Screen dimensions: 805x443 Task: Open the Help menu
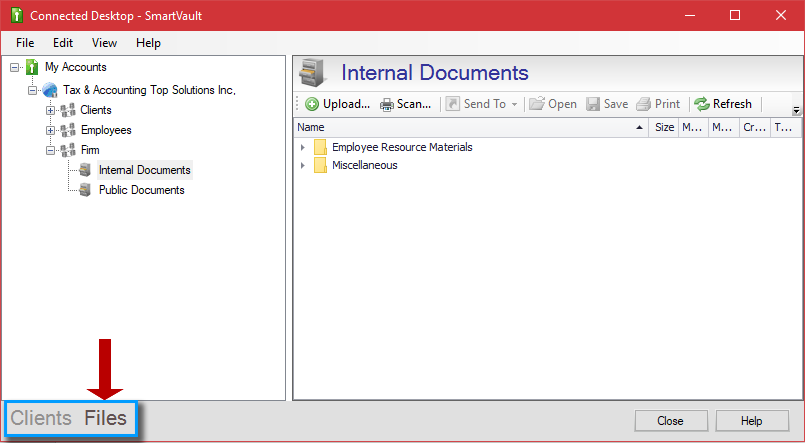point(148,43)
